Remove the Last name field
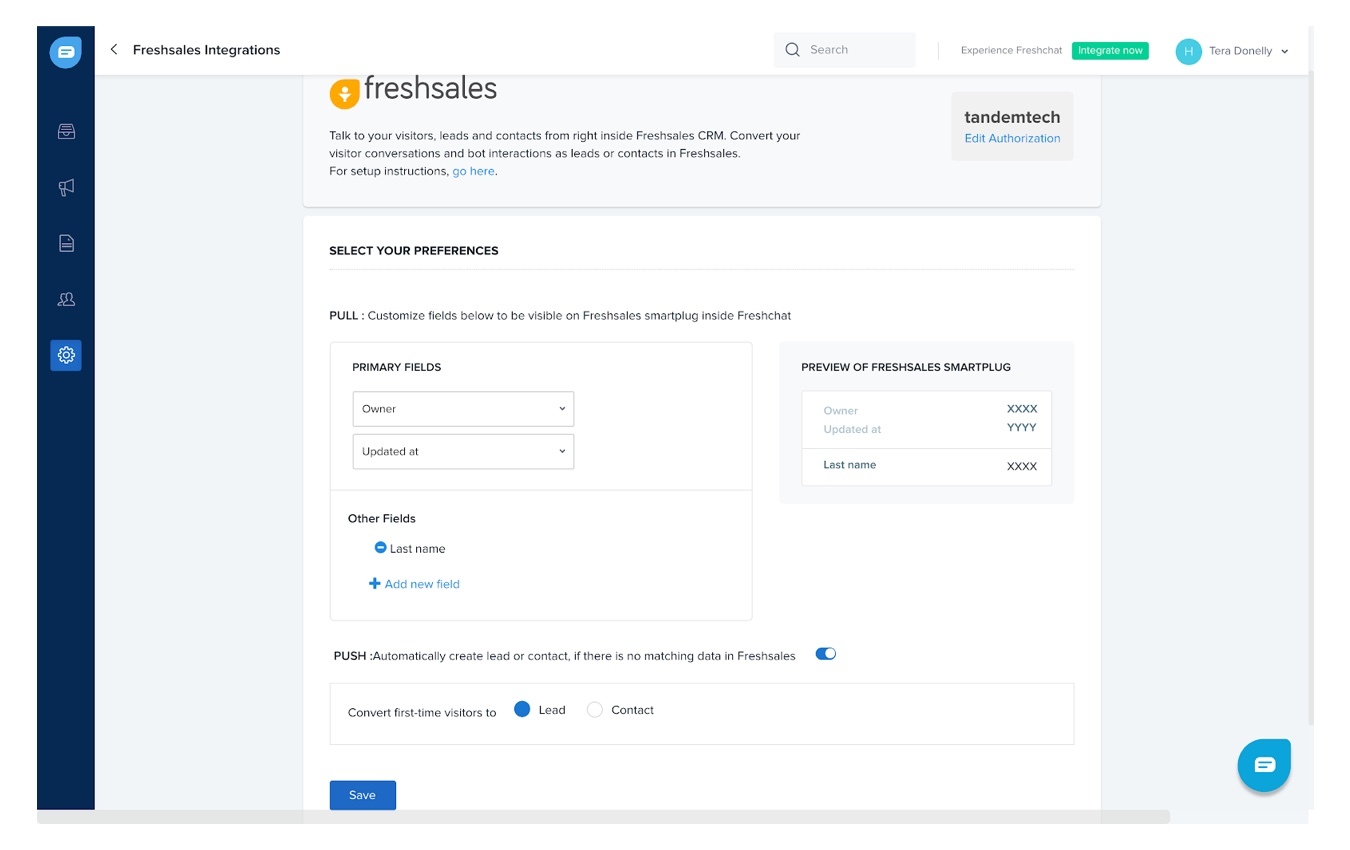This screenshot has width=1350, height=850. [x=380, y=548]
